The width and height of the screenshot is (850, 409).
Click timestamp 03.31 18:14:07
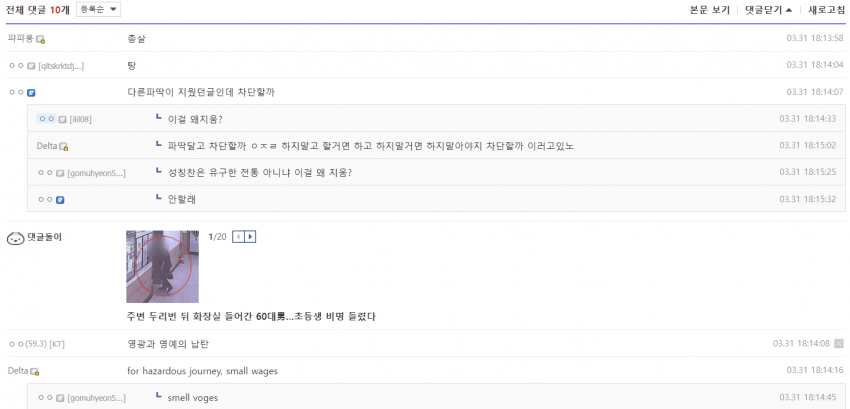coord(815,92)
